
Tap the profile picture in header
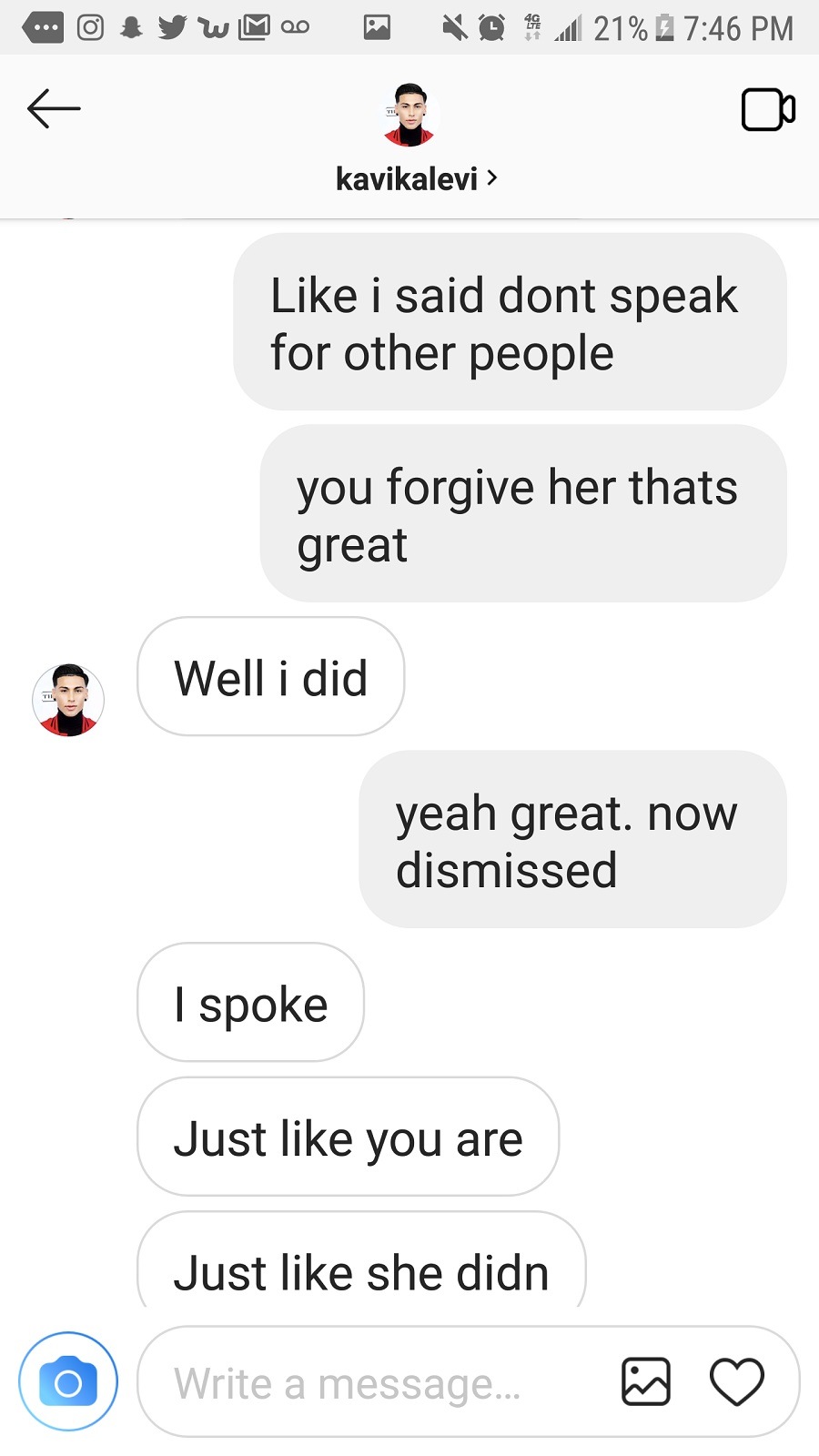(410, 115)
